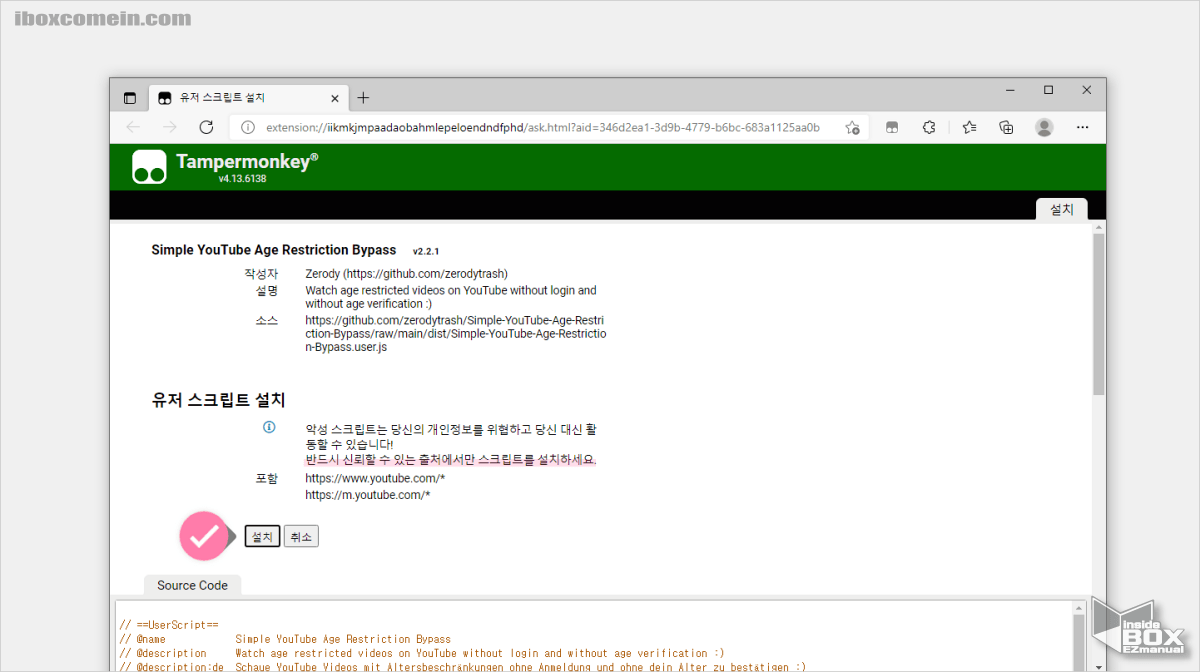Viewport: 1200px width, 672px height.
Task: Click 설치 to install the userscript
Action: coord(261,536)
